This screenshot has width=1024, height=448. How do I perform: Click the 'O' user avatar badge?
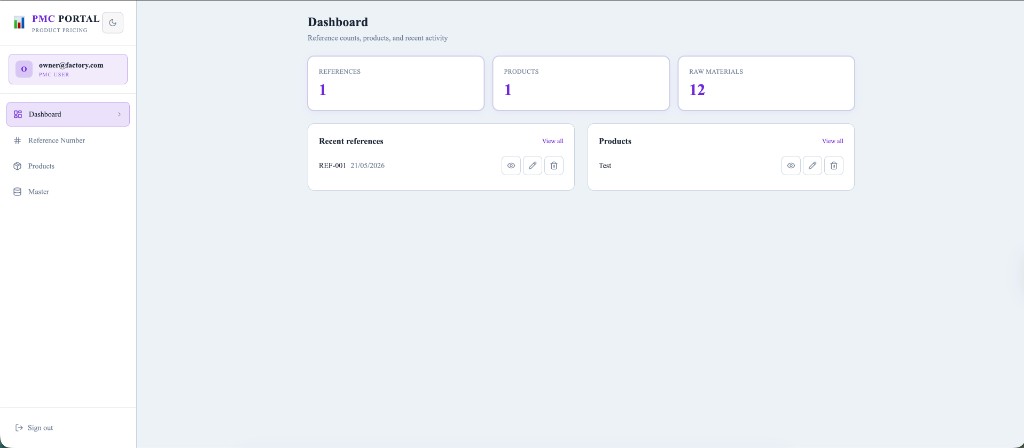pyautogui.click(x=24, y=69)
